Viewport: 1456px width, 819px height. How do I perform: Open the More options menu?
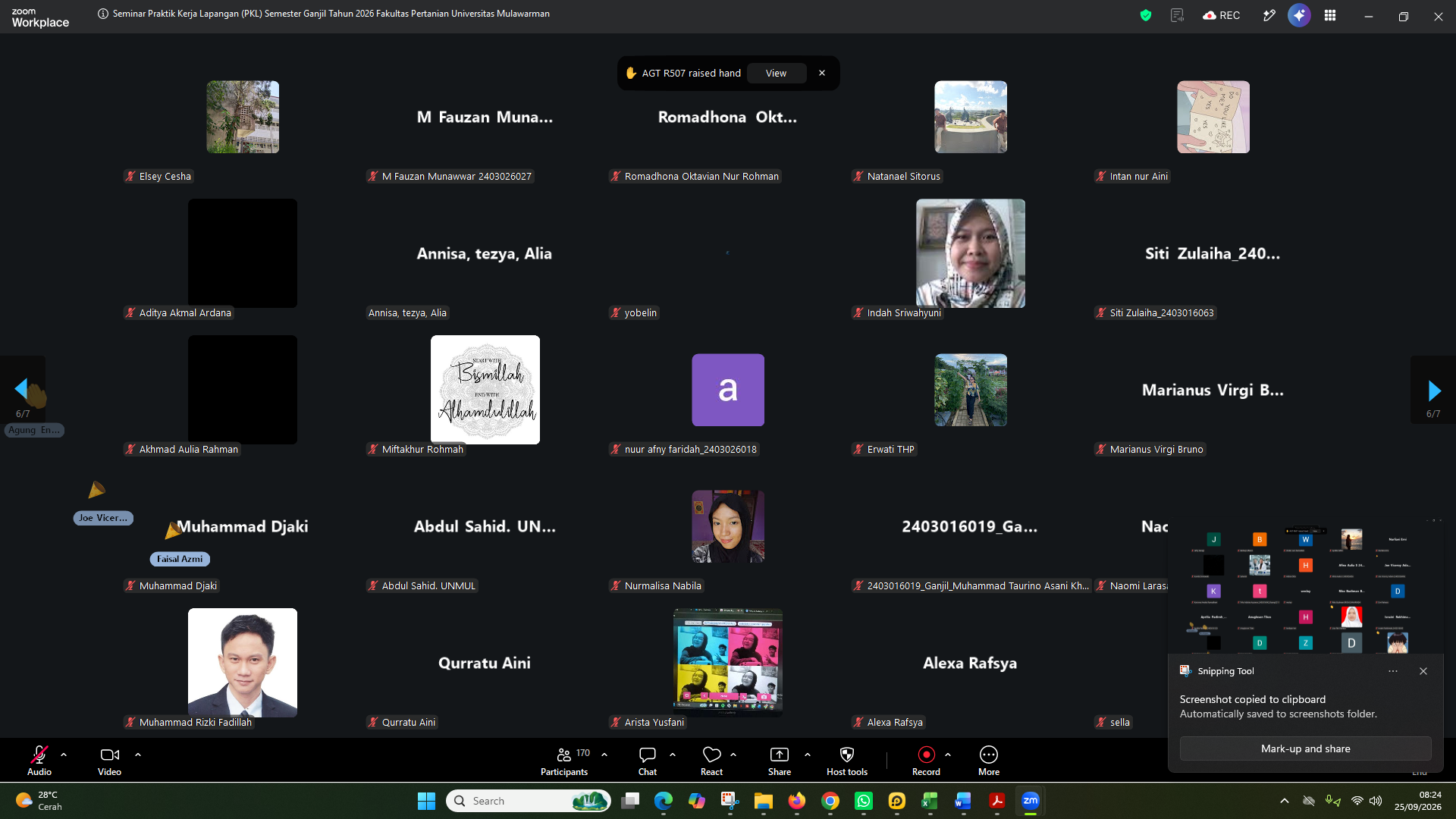(x=989, y=761)
